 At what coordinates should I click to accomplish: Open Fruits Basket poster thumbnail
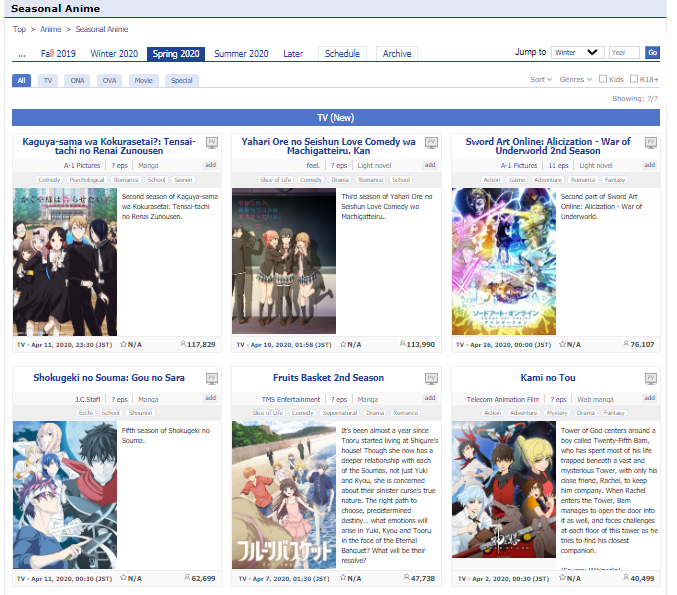(284, 495)
